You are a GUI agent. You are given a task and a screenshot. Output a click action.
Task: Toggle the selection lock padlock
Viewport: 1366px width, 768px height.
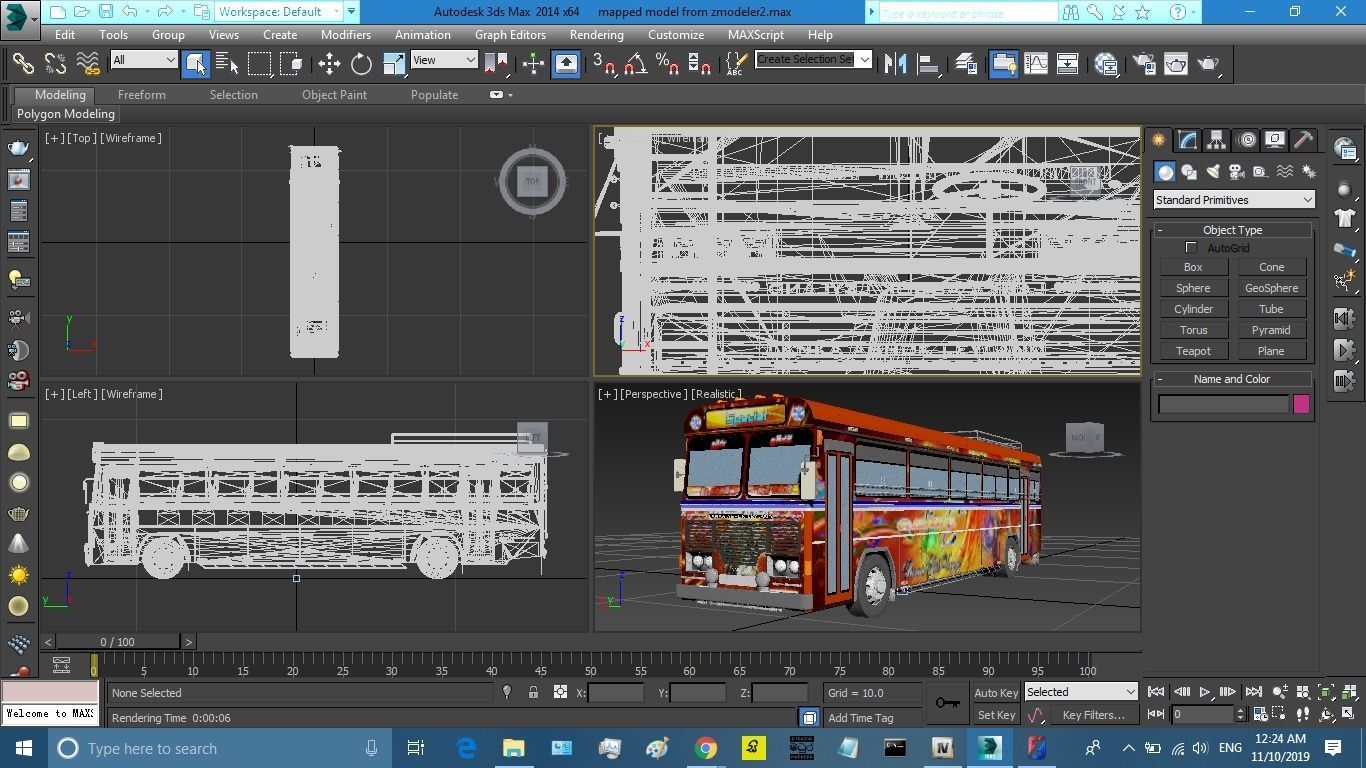tap(533, 692)
